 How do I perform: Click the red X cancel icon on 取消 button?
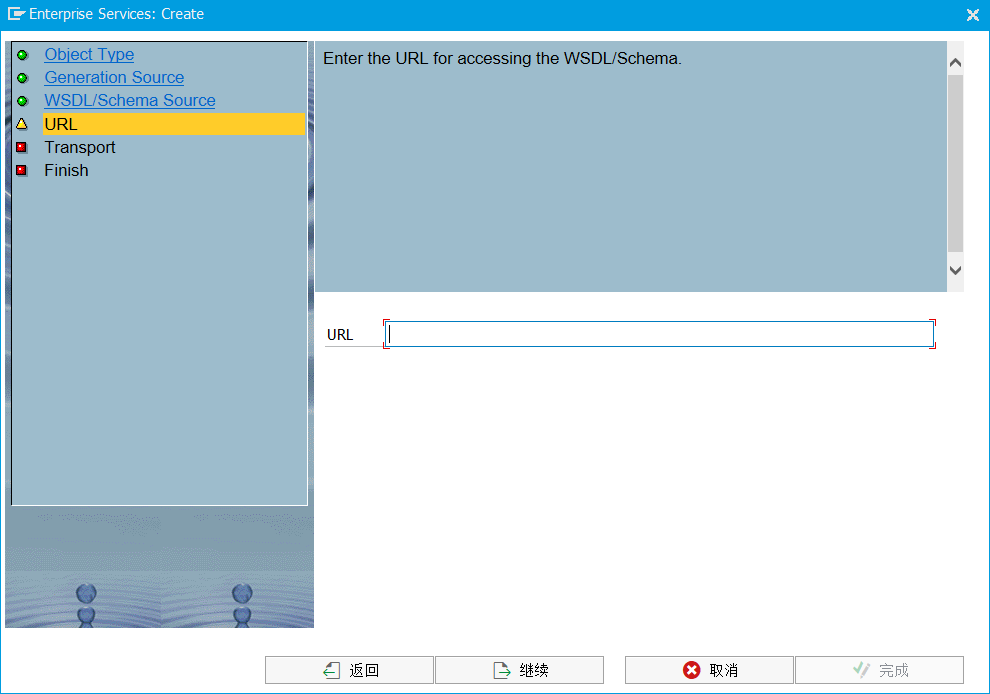(689, 670)
